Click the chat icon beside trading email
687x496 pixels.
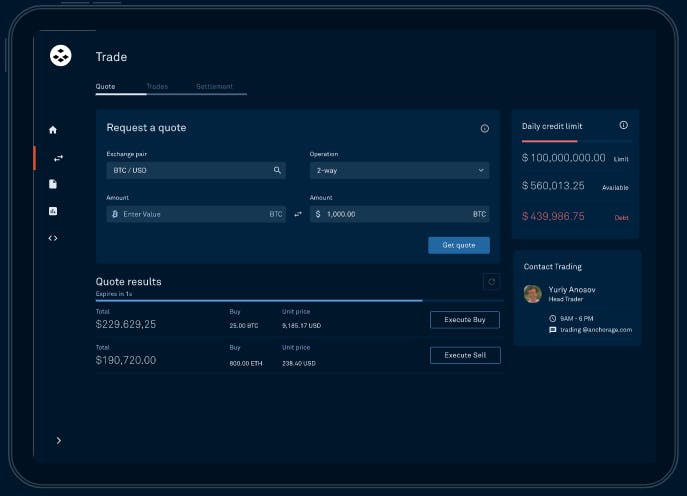pyautogui.click(x=552, y=330)
